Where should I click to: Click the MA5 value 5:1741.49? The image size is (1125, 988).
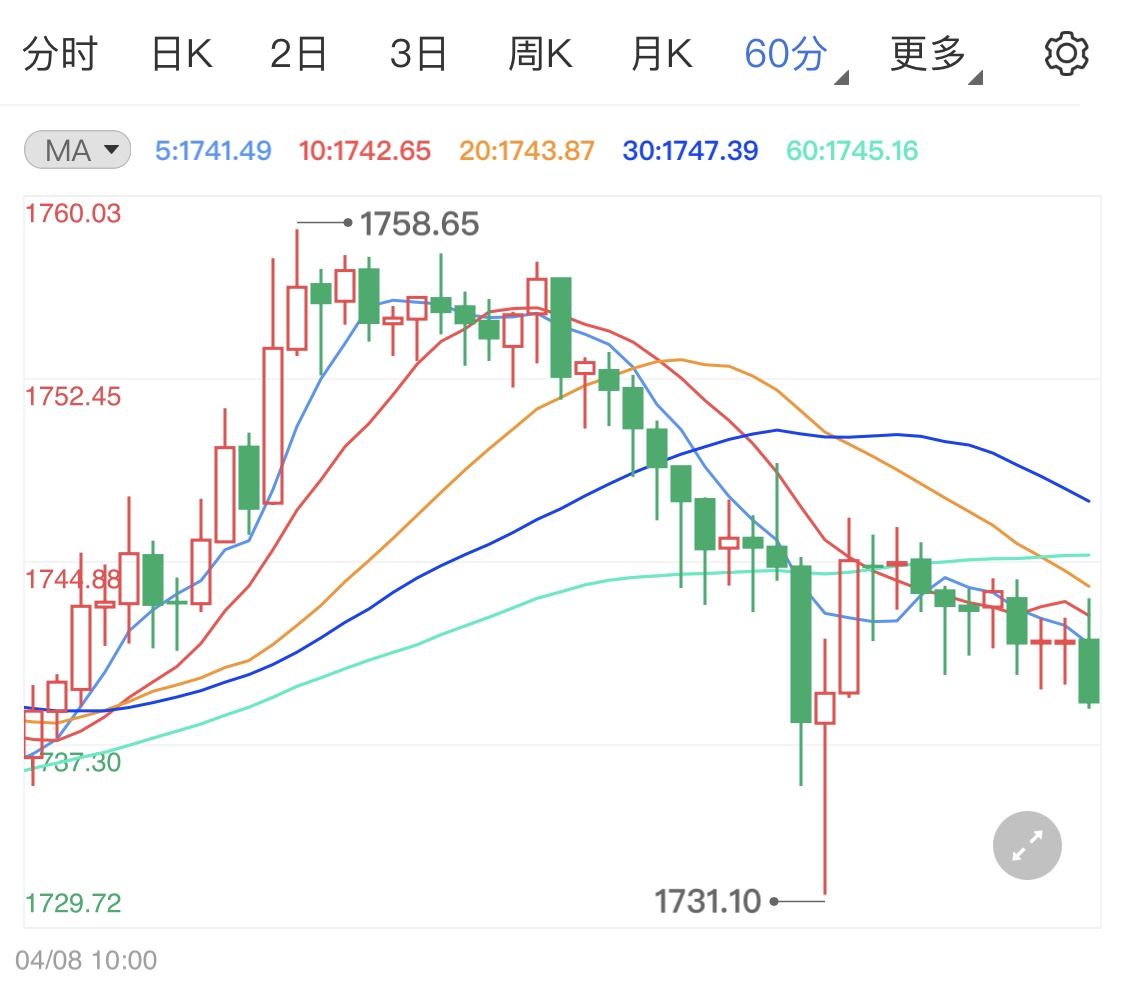213,151
